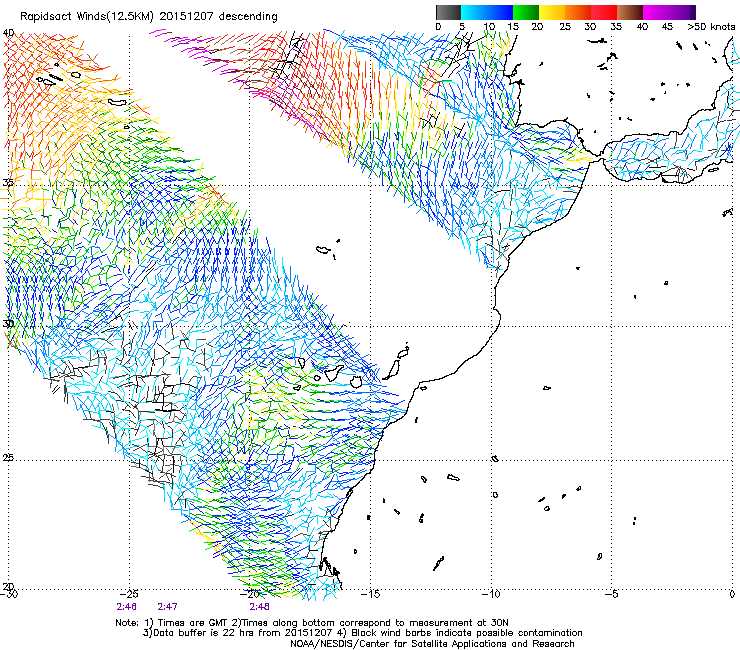740x650 pixels.
Task: Click the legend scale label '10'
Action: point(489,26)
